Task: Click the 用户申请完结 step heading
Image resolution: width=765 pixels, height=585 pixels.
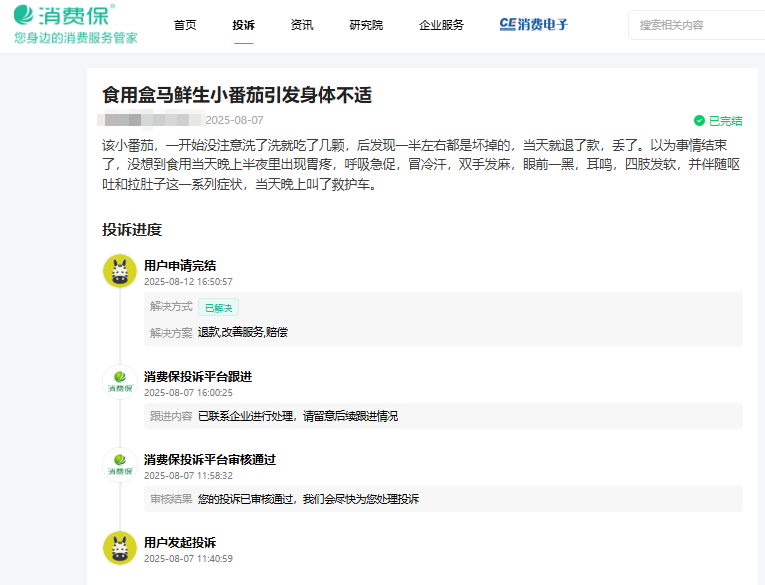Action: click(180, 266)
